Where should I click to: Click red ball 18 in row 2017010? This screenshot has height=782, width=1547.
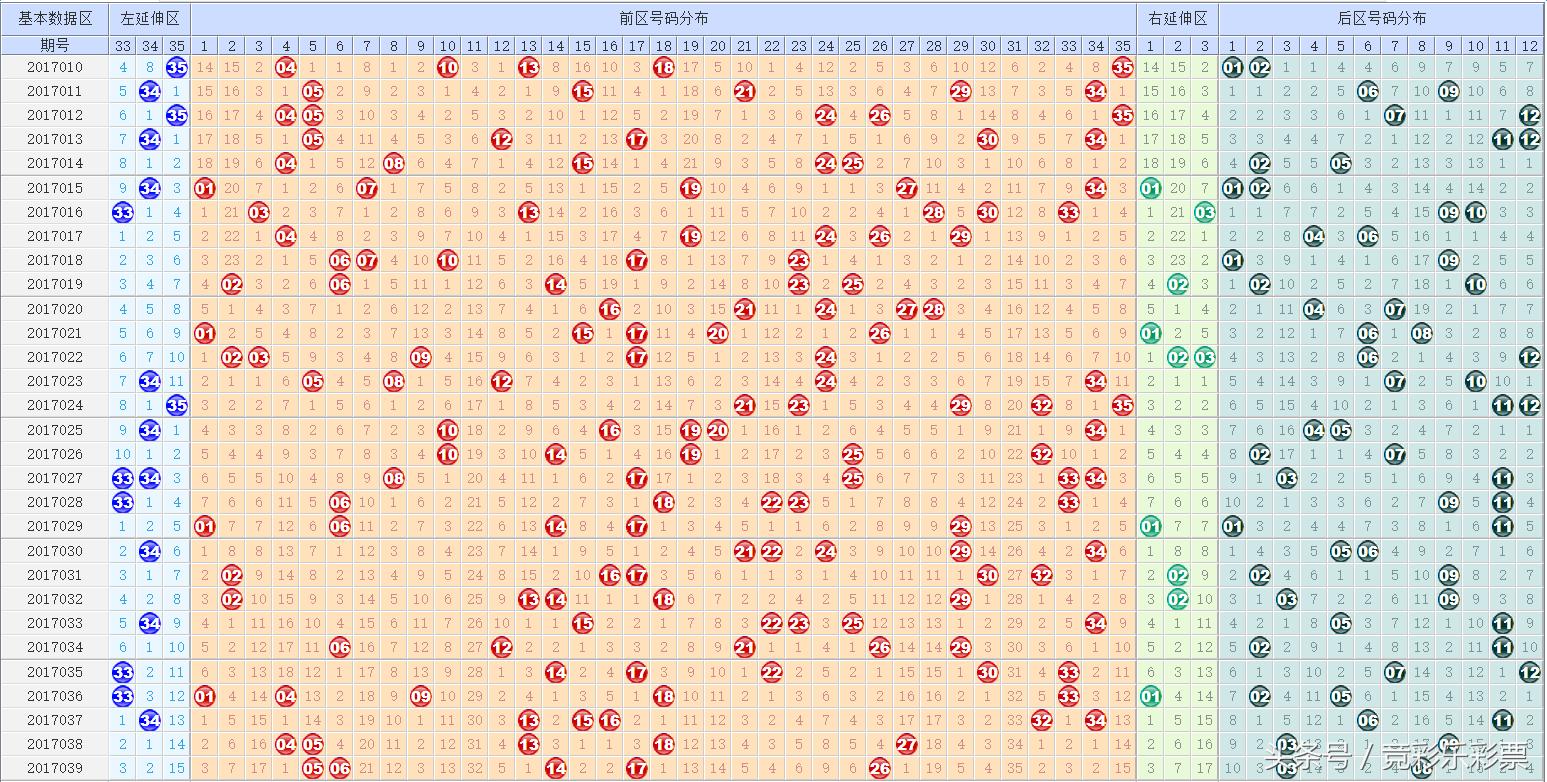(x=664, y=68)
